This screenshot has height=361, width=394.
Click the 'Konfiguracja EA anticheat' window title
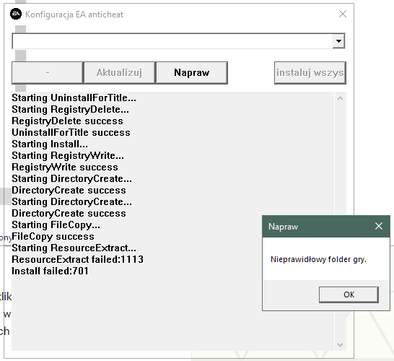point(74,15)
